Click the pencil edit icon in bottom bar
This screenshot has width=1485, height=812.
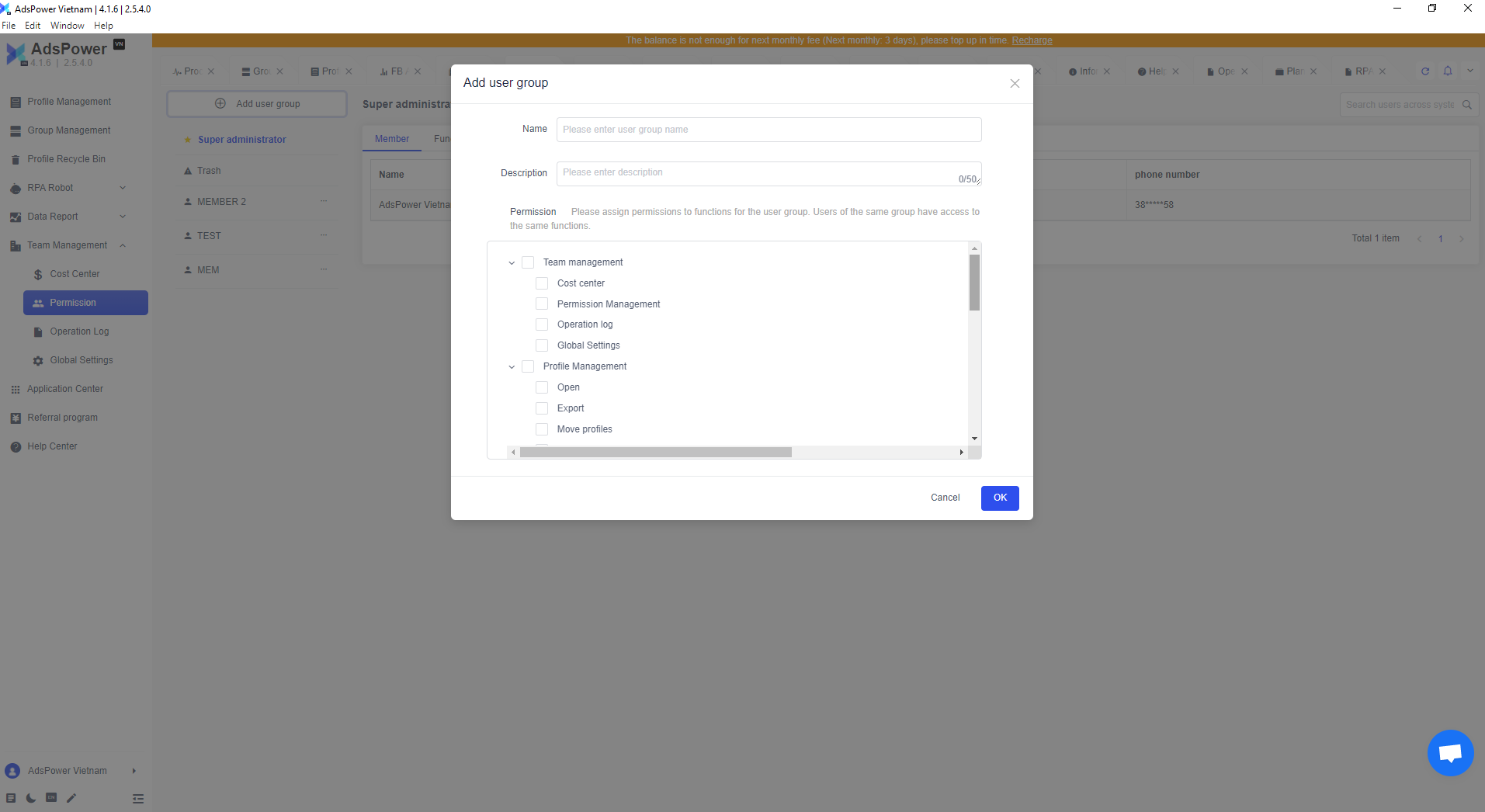[x=71, y=798]
